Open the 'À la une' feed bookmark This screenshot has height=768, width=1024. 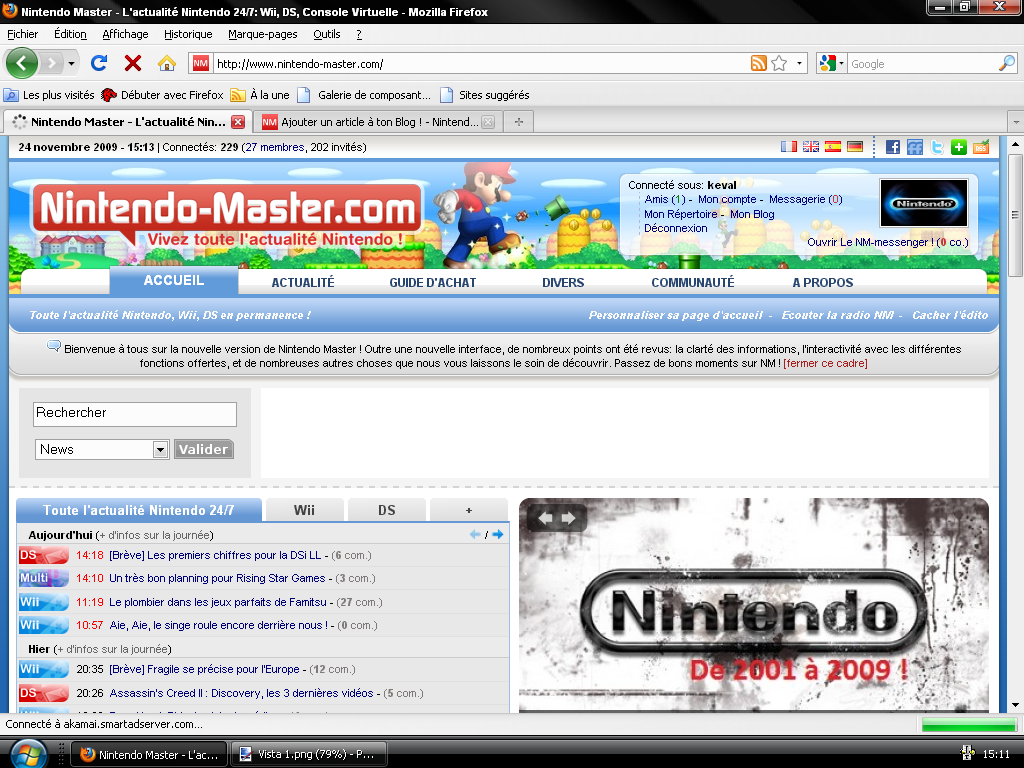point(260,95)
